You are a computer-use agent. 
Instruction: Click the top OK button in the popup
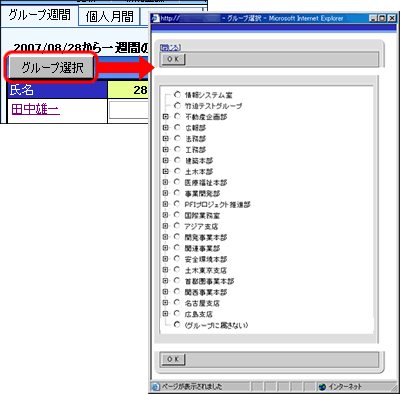tap(173, 59)
